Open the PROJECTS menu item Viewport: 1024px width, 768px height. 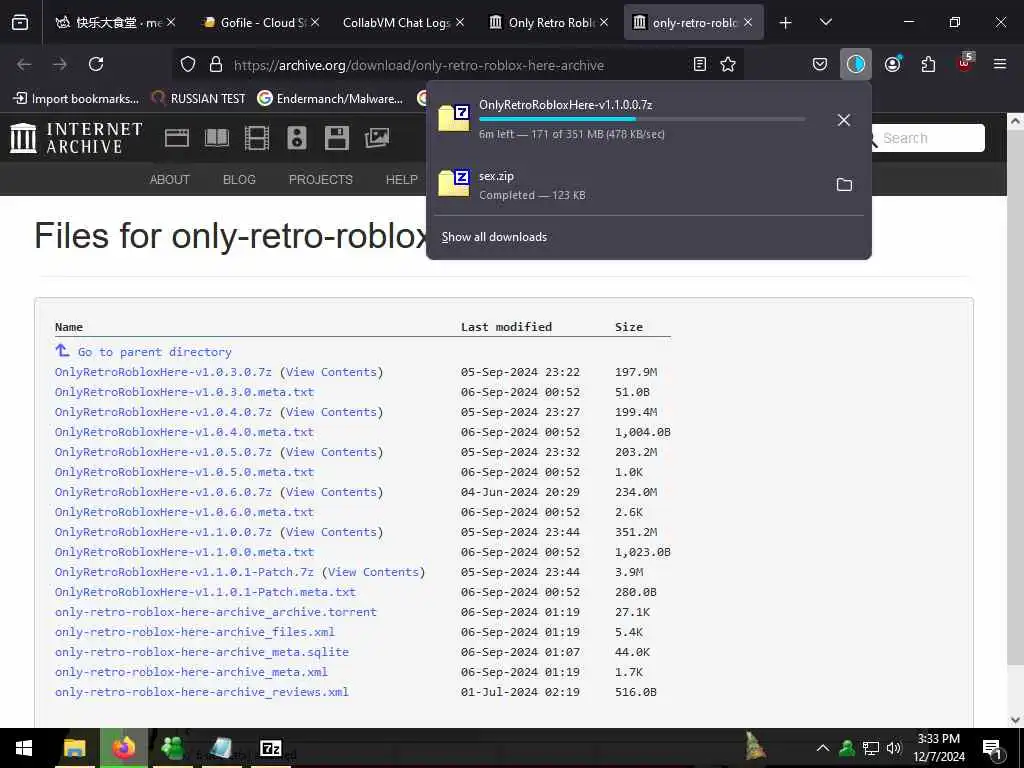[x=321, y=180]
